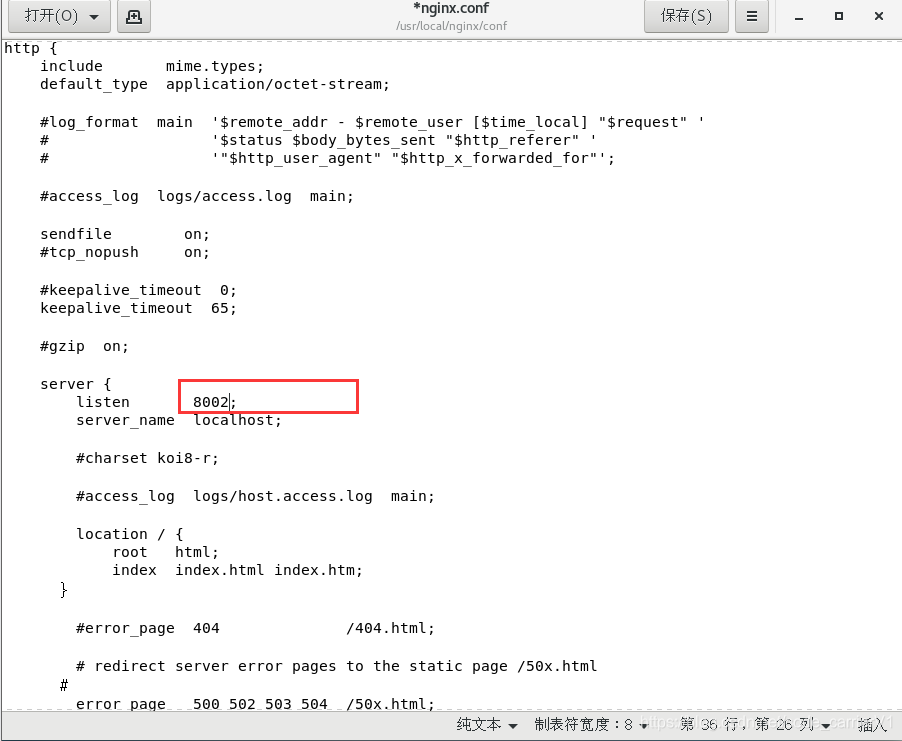Open the 制表符宽度 tab width dropdown
Screen dimensions: 902x741
pyautogui.click(x=591, y=724)
